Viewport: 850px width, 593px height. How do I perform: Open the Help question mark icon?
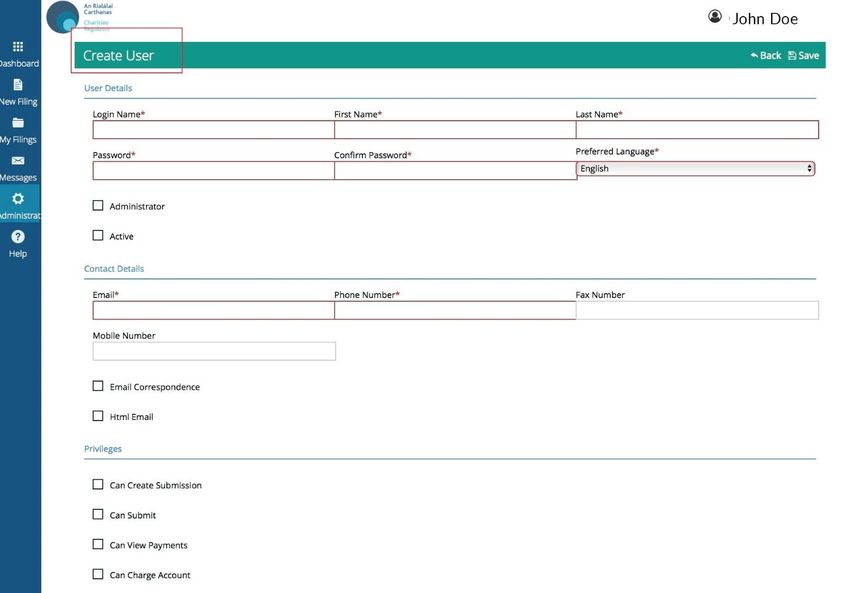pyautogui.click(x=18, y=236)
